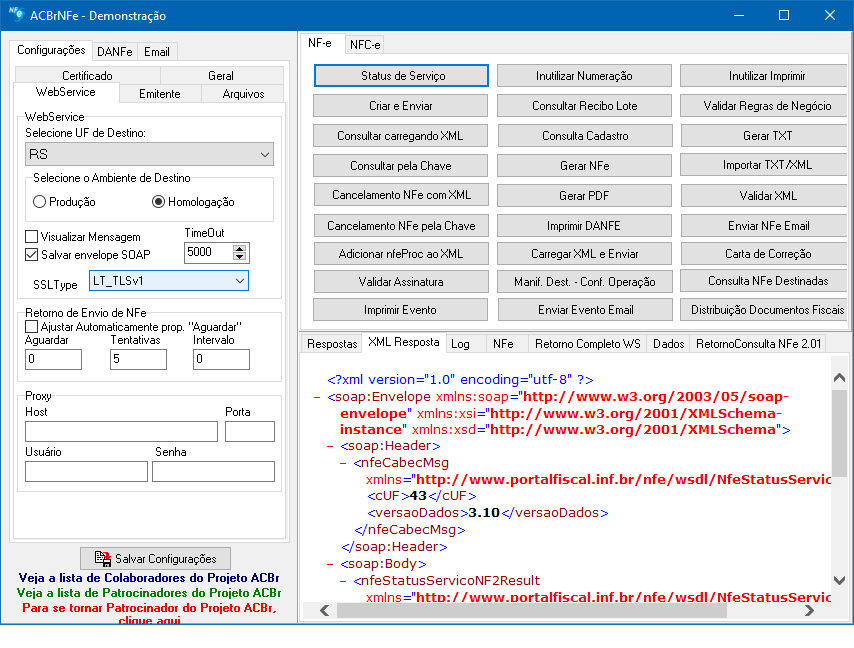Click Salvar Configurações button
This screenshot has width=854, height=648.
coord(155,559)
